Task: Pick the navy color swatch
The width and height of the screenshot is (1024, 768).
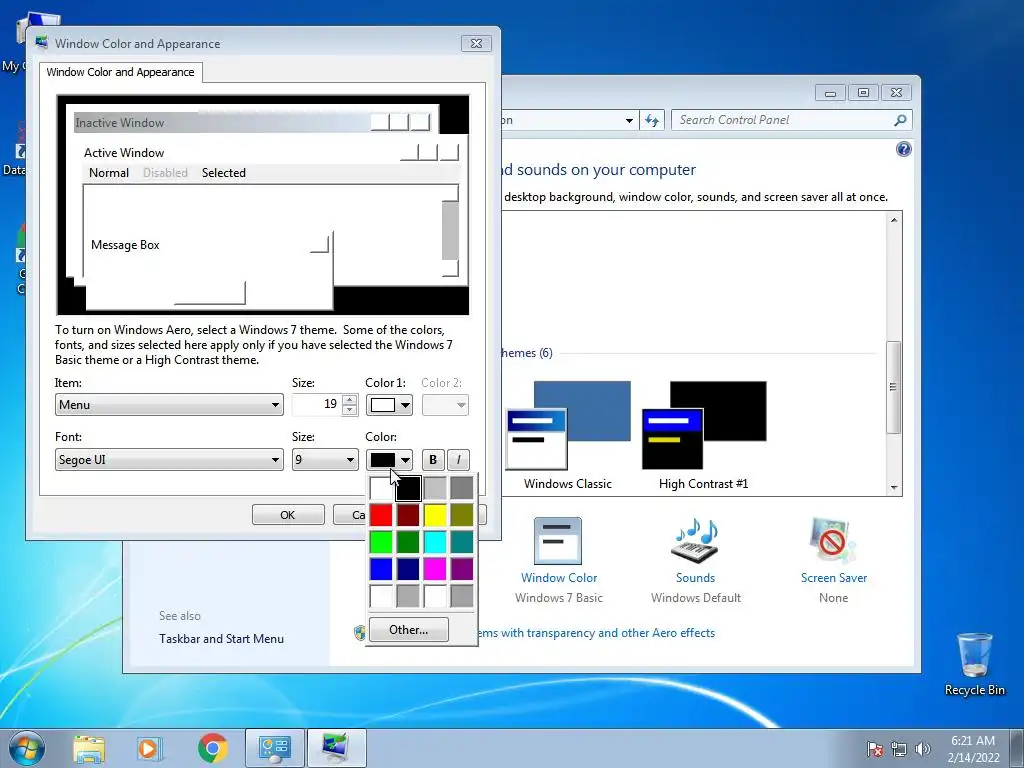Action: point(408,569)
